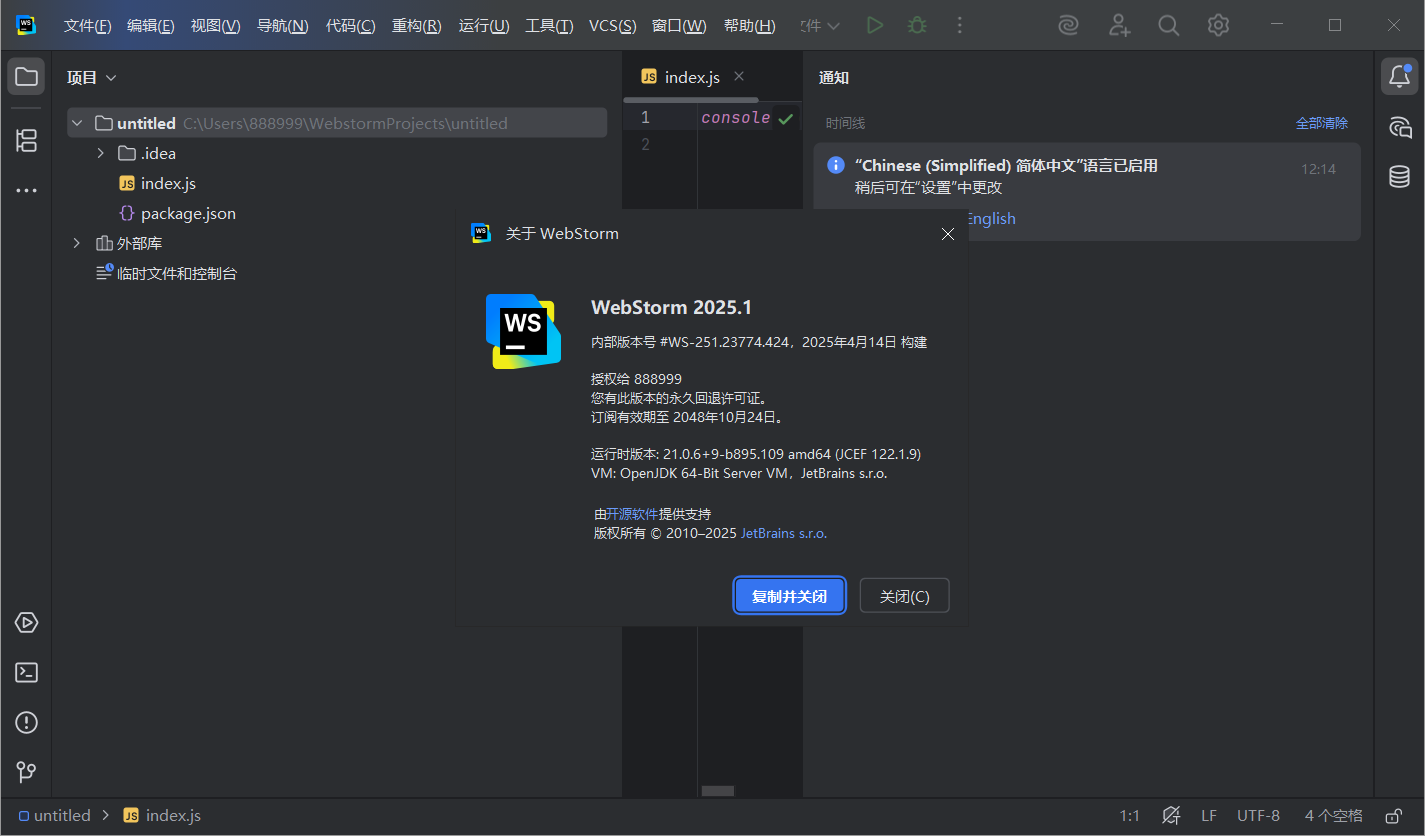Open the 代码(C) menu
The image size is (1425, 836).
[x=351, y=26]
